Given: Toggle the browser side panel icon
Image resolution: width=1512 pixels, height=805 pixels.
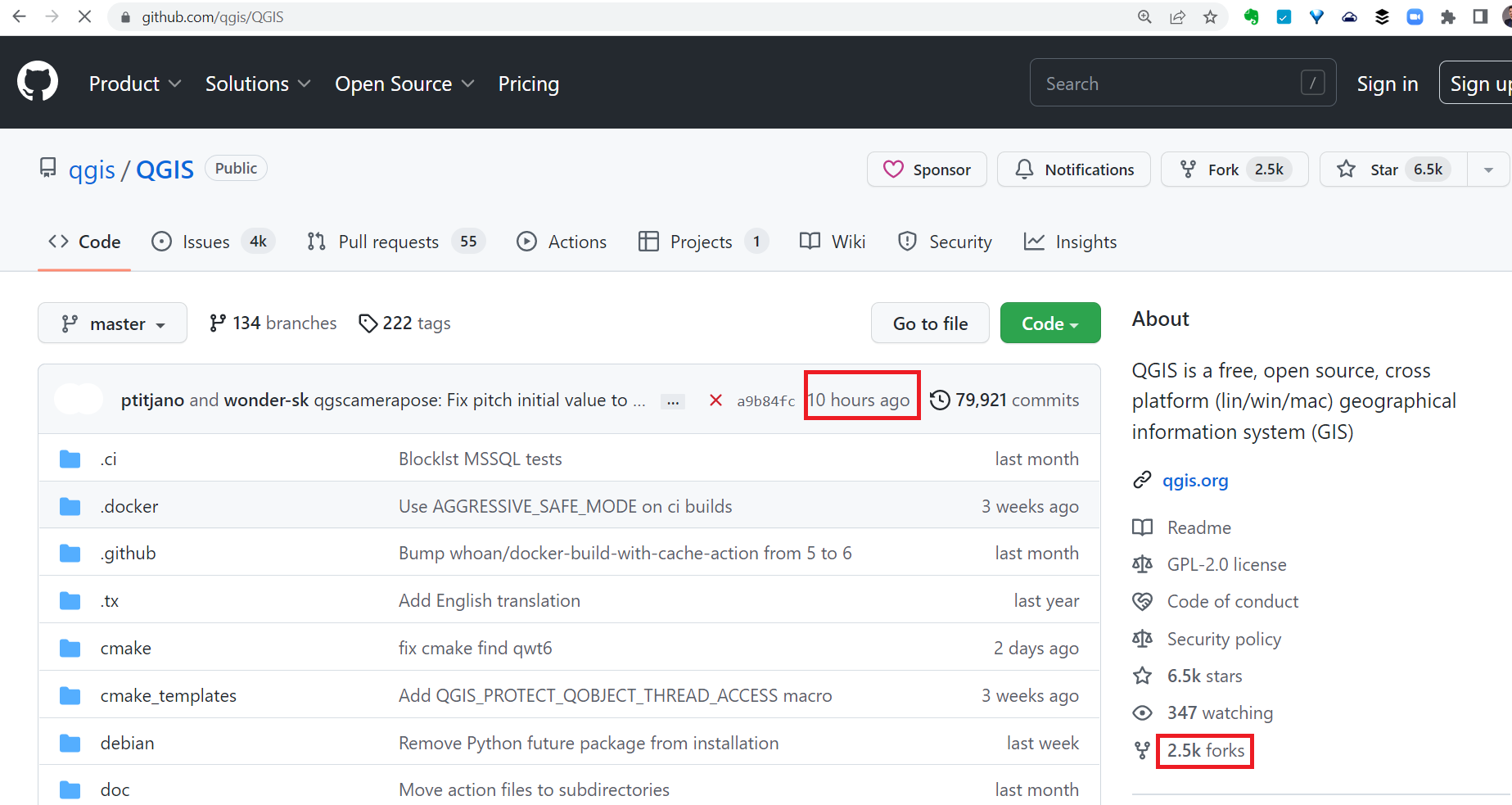Looking at the screenshot, I should click(1480, 17).
